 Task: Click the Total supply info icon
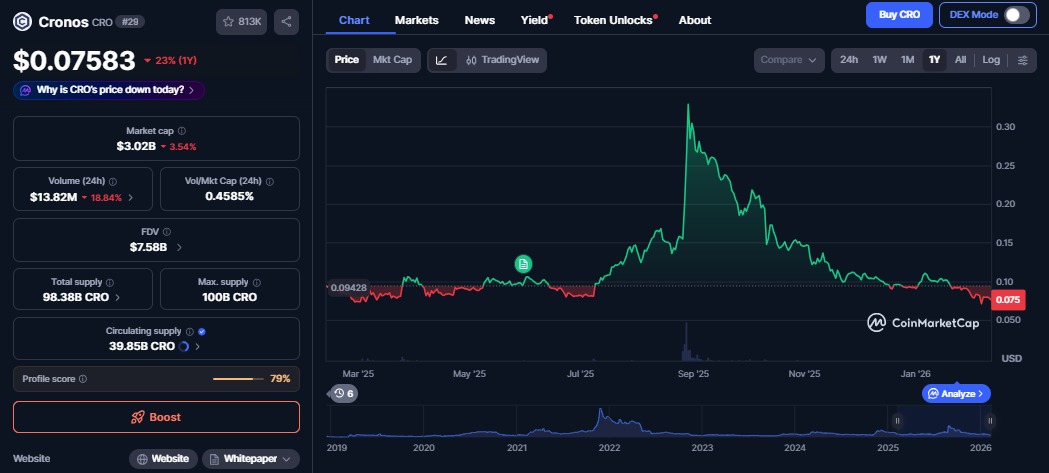(x=110, y=282)
